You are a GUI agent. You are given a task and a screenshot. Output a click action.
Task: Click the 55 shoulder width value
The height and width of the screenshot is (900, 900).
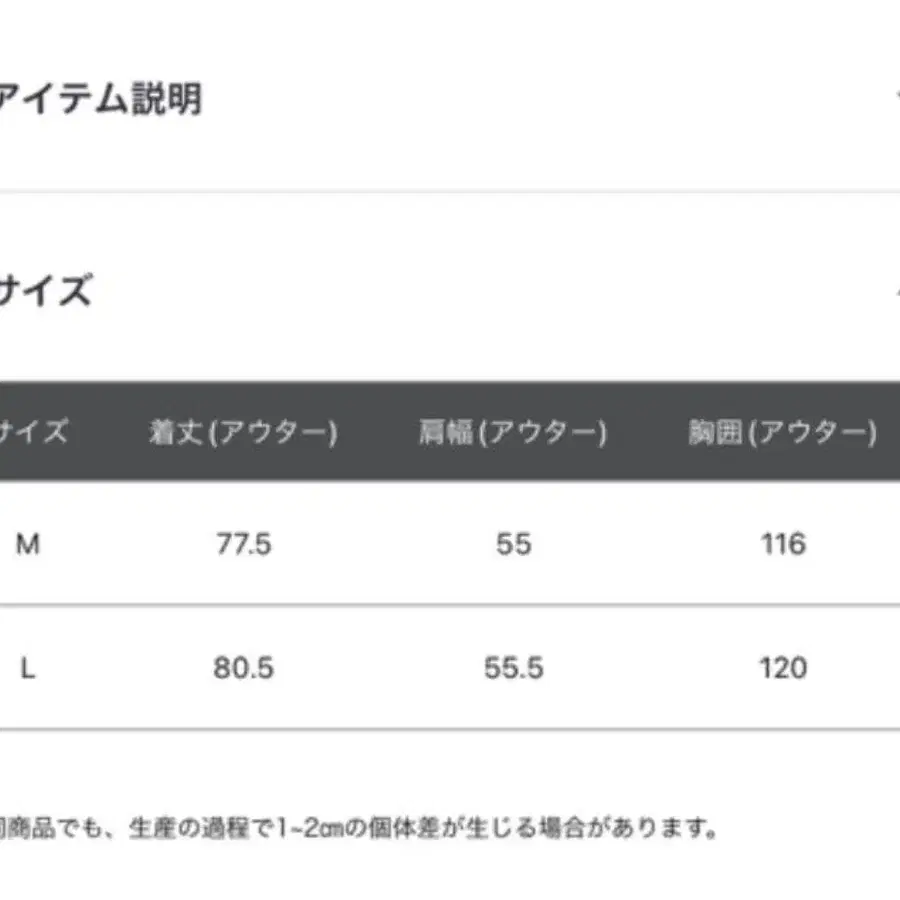[x=513, y=544]
